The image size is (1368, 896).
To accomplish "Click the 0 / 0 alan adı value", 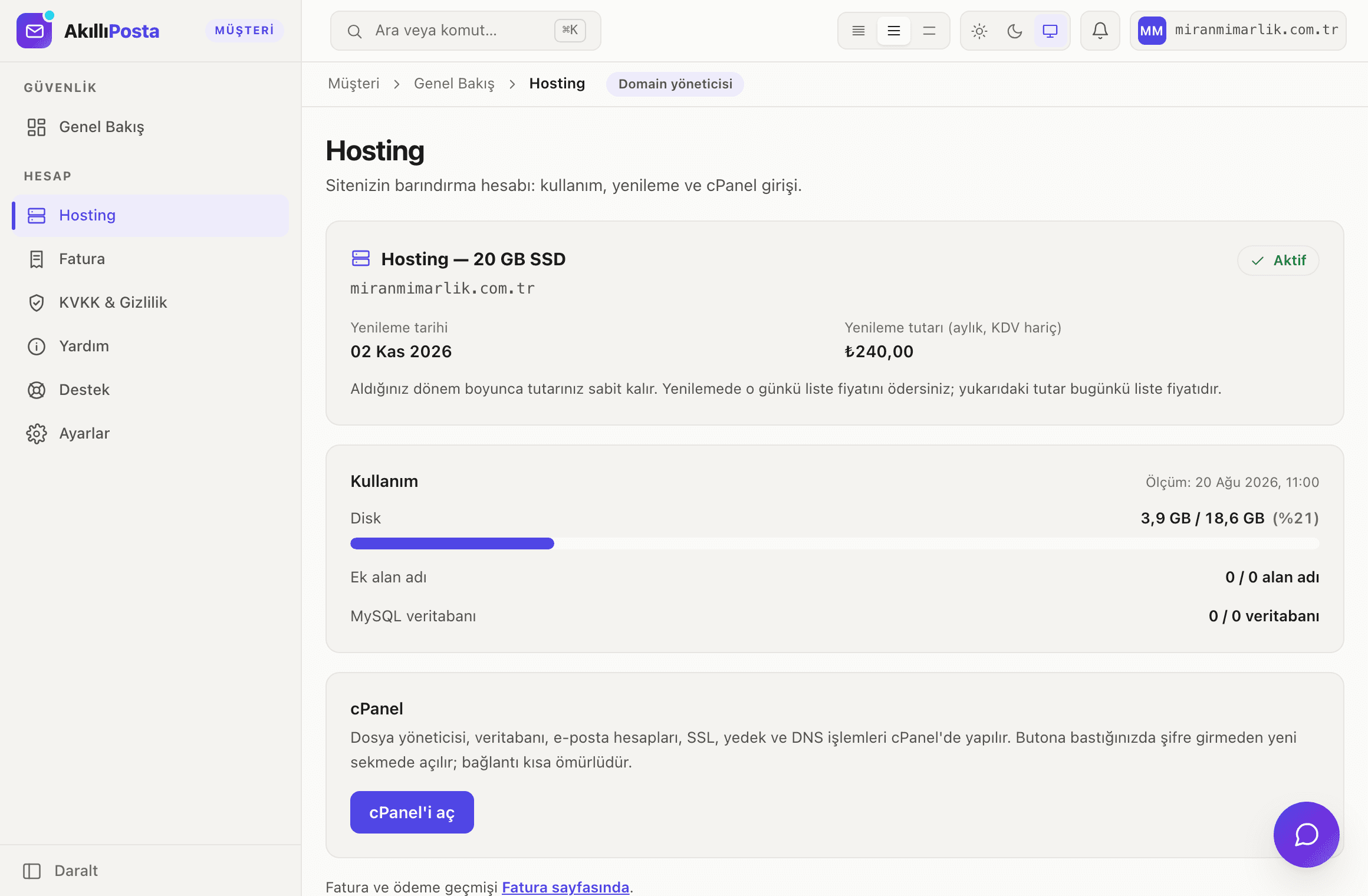I will (1272, 578).
